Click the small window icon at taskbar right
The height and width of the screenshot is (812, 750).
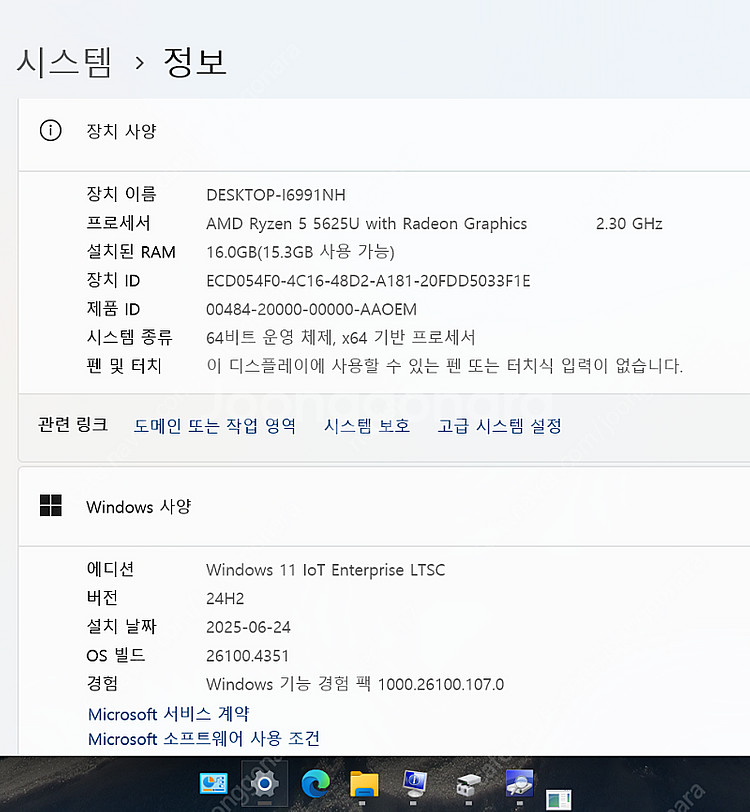point(558,800)
